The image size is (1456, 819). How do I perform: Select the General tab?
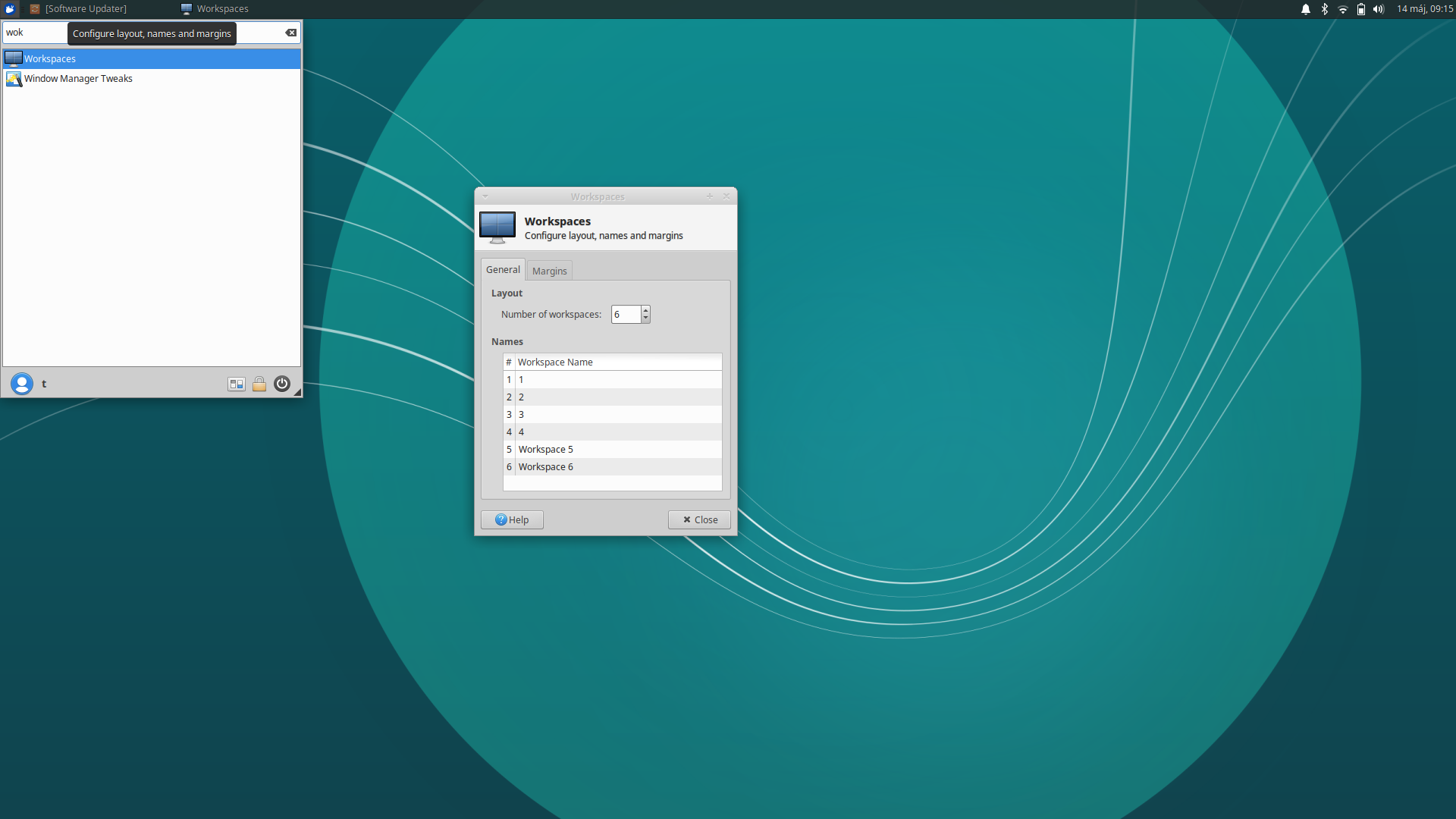coord(503,269)
